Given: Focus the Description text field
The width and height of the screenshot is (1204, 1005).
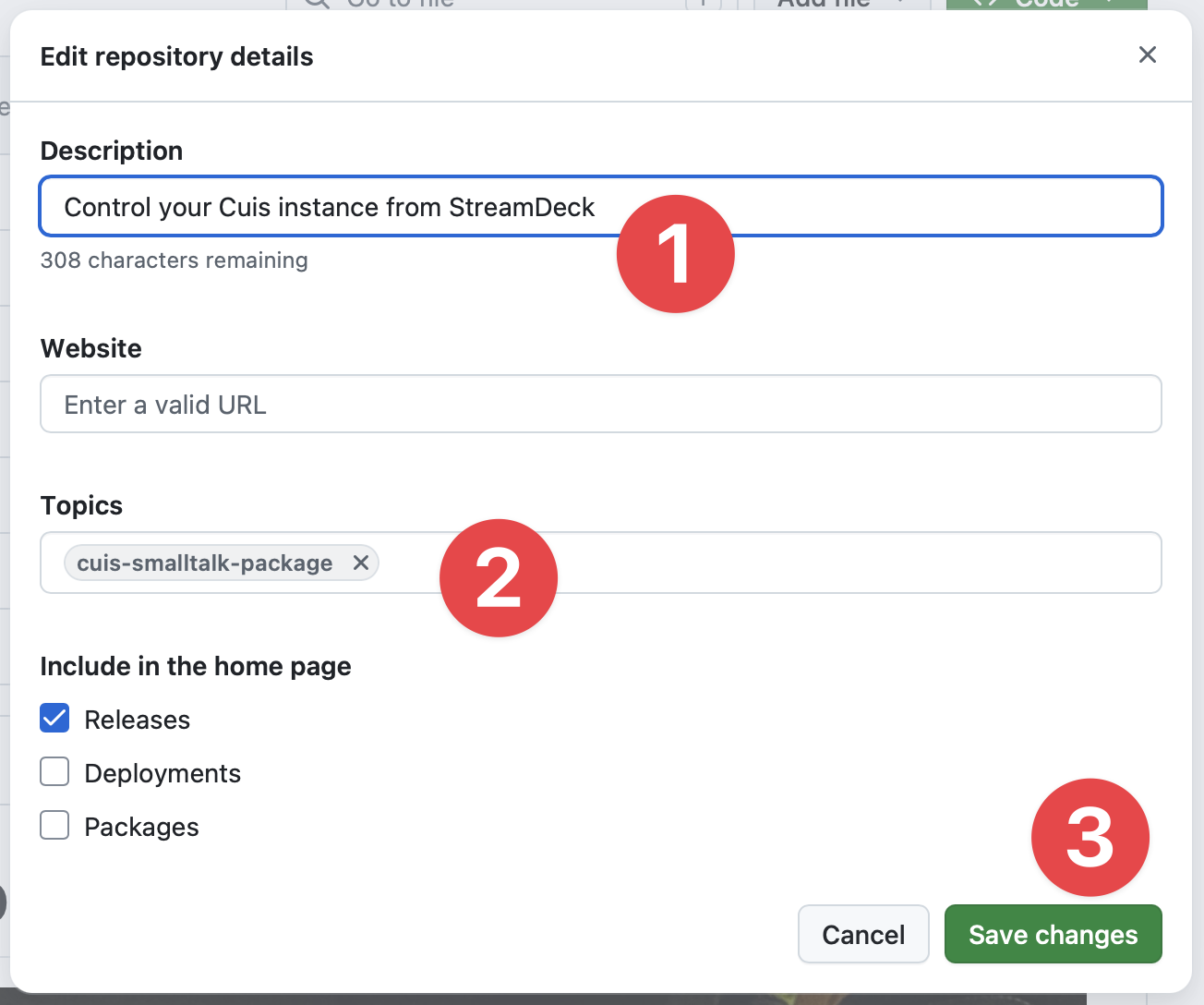Looking at the screenshot, I should (601, 206).
